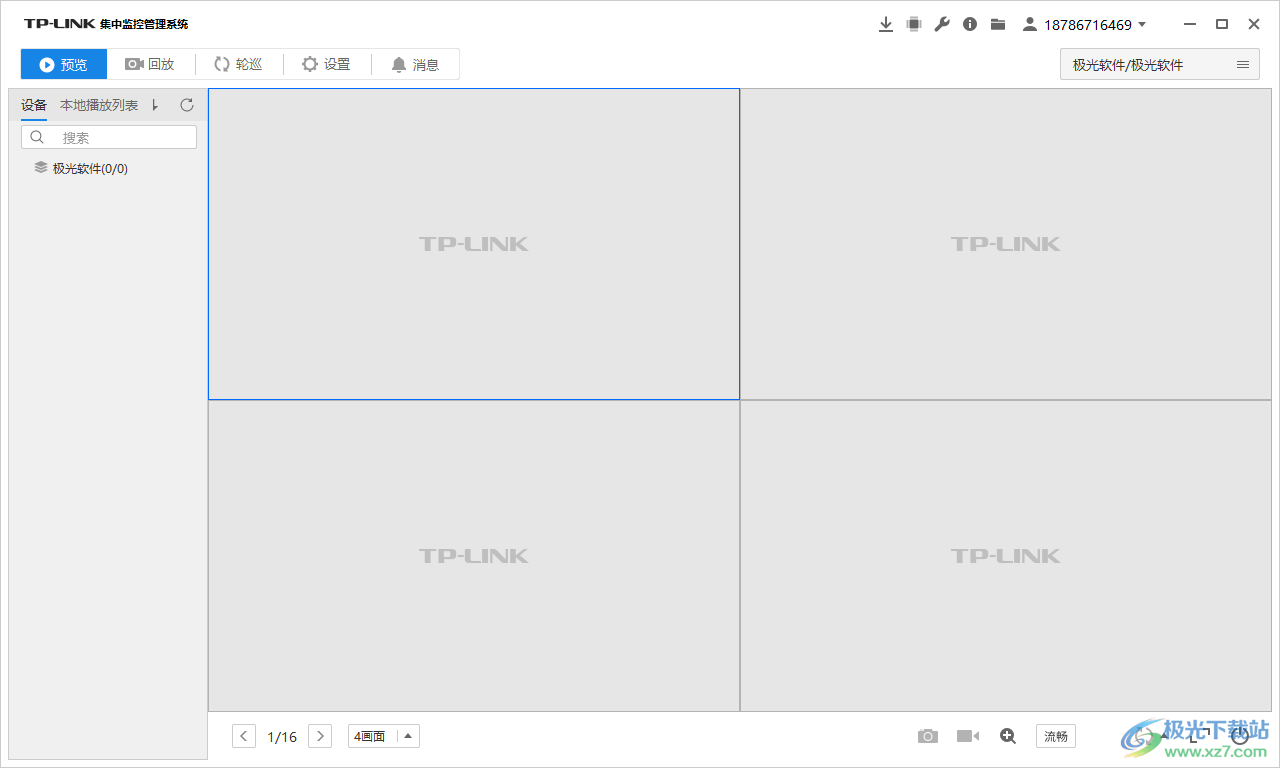
Task: Open the snapshot camera tool
Action: pos(927,736)
